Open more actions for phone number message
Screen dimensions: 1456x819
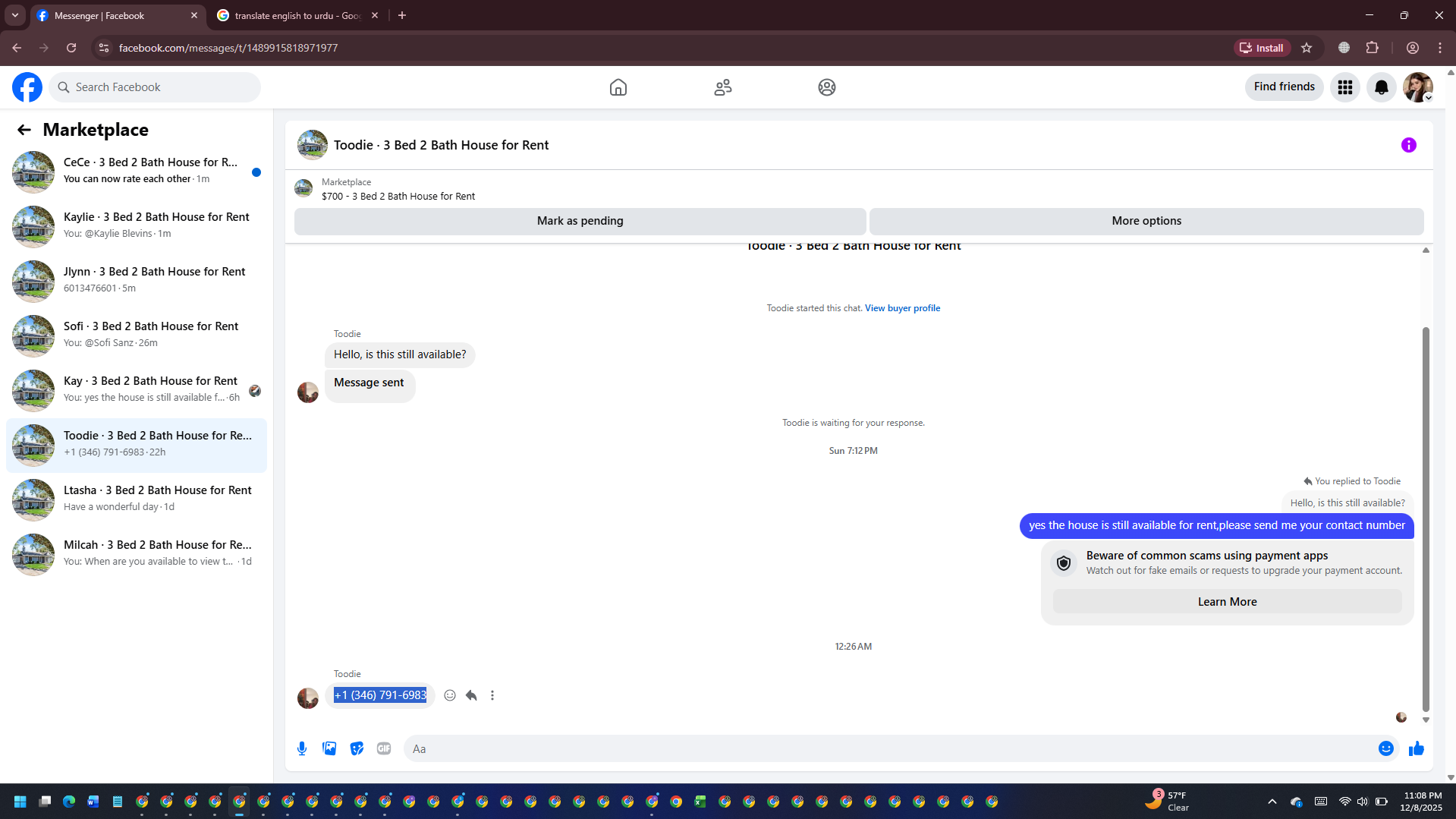(x=492, y=695)
